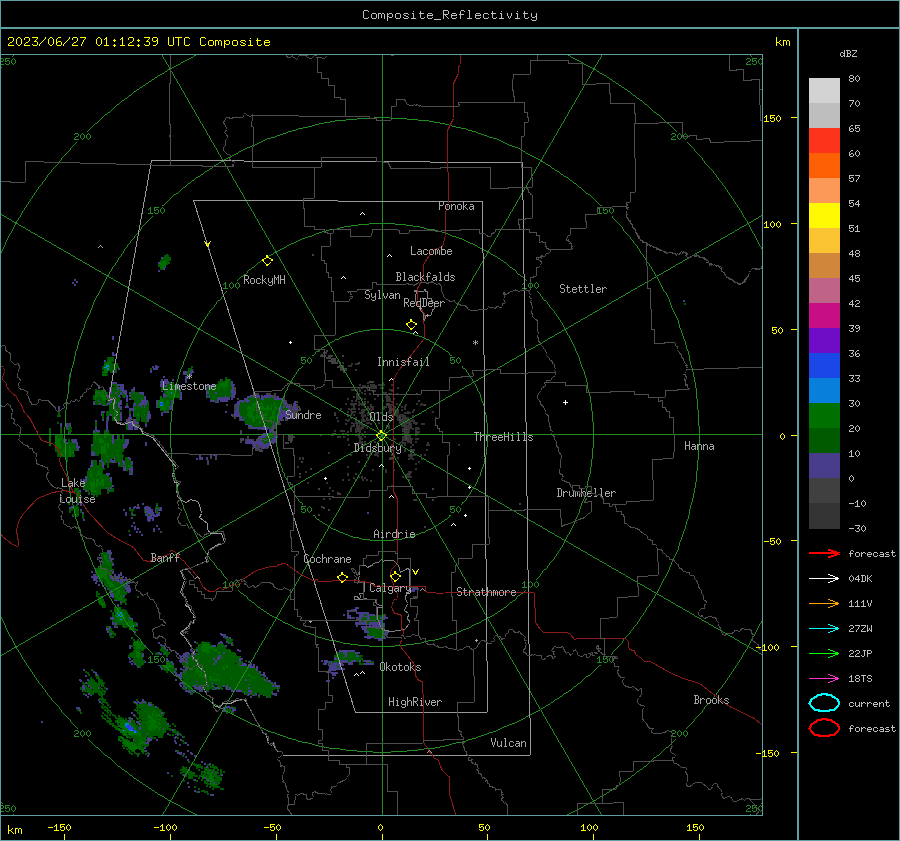Select the bright green 30 dBZ swatch
Viewport: 900px width, 841px height.
tap(824, 415)
